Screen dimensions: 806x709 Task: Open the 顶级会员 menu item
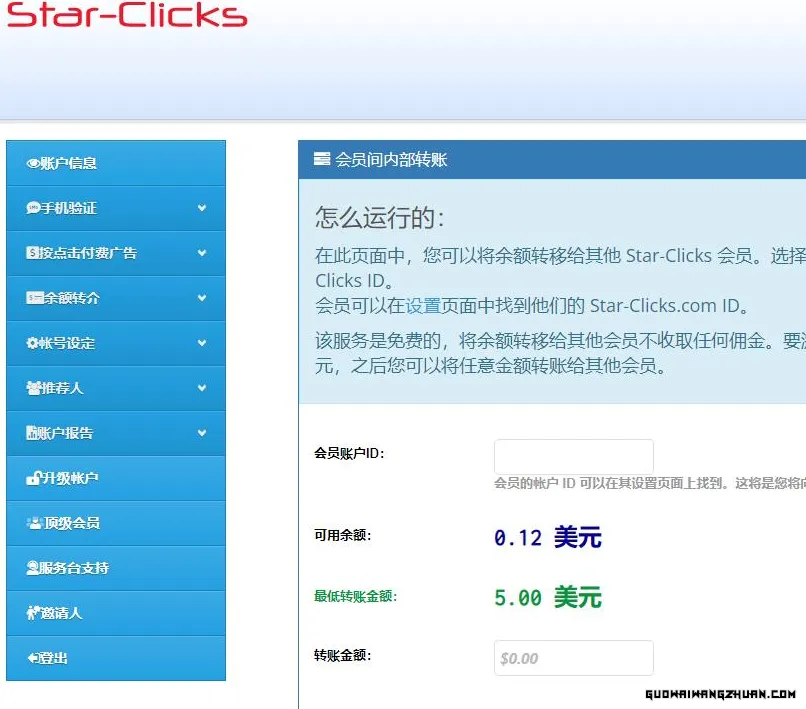point(116,523)
